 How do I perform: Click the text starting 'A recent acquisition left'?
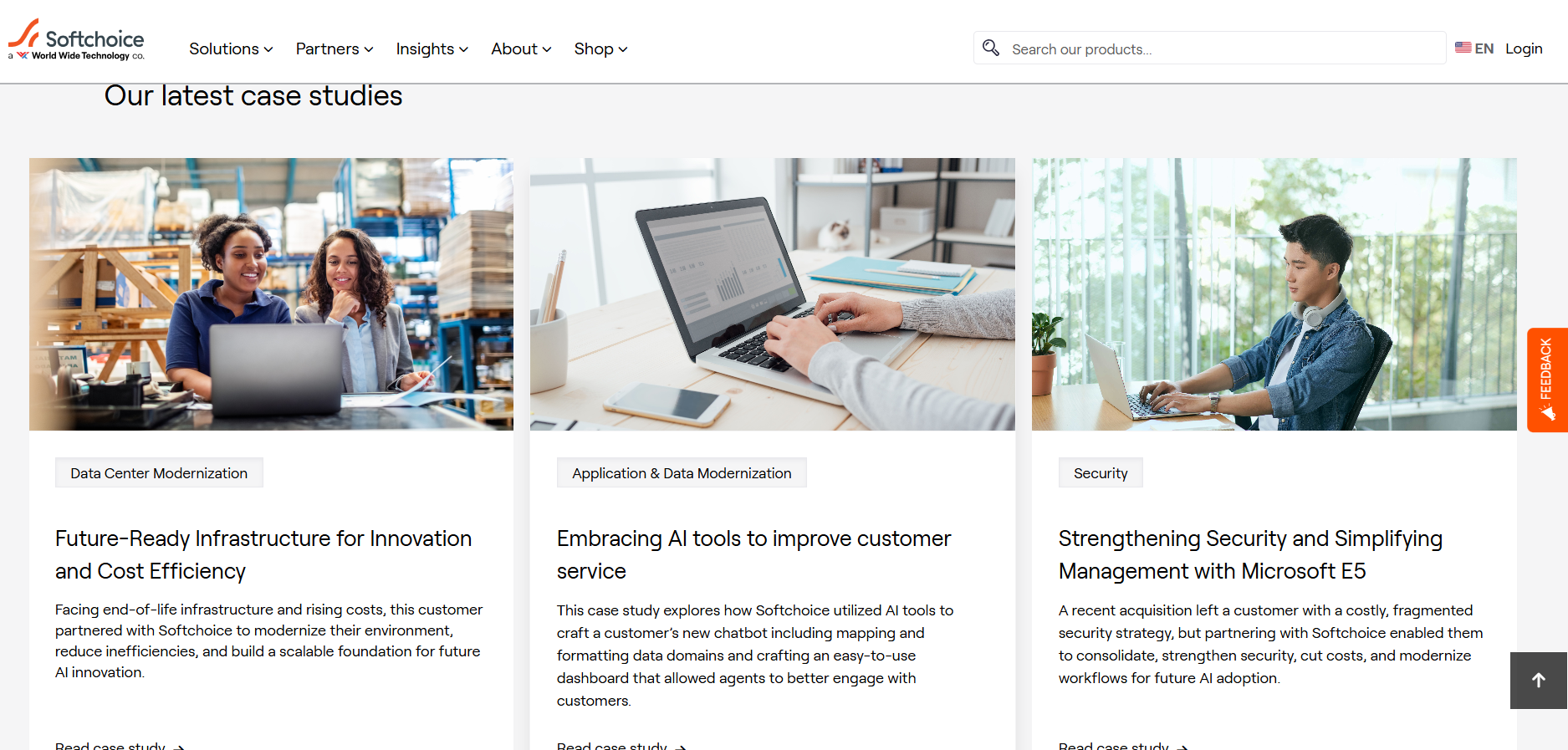tap(1270, 645)
